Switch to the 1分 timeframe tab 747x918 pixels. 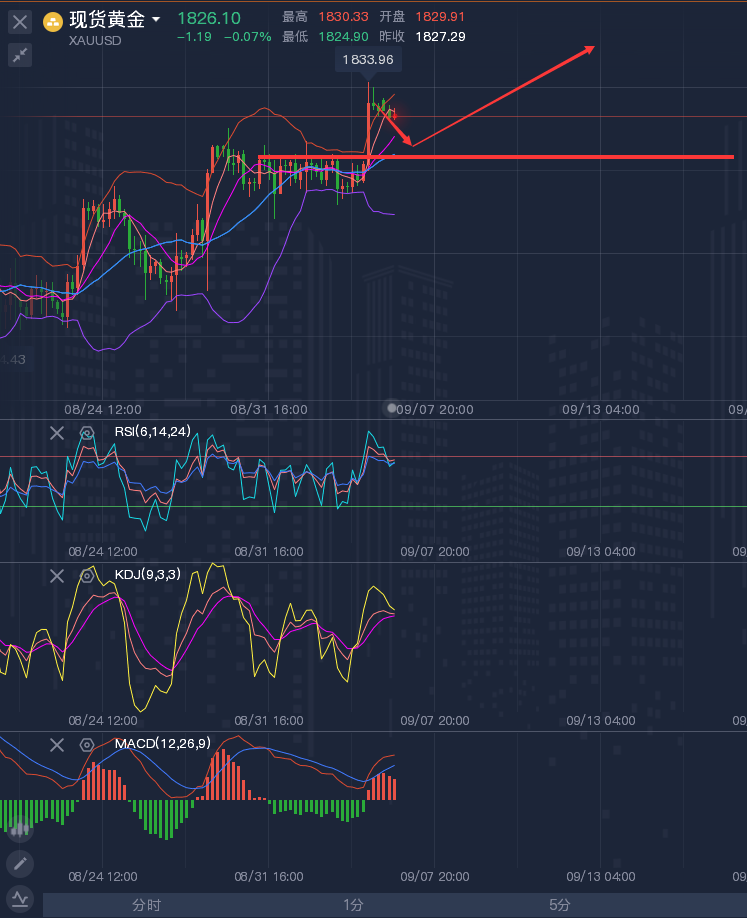click(x=353, y=905)
